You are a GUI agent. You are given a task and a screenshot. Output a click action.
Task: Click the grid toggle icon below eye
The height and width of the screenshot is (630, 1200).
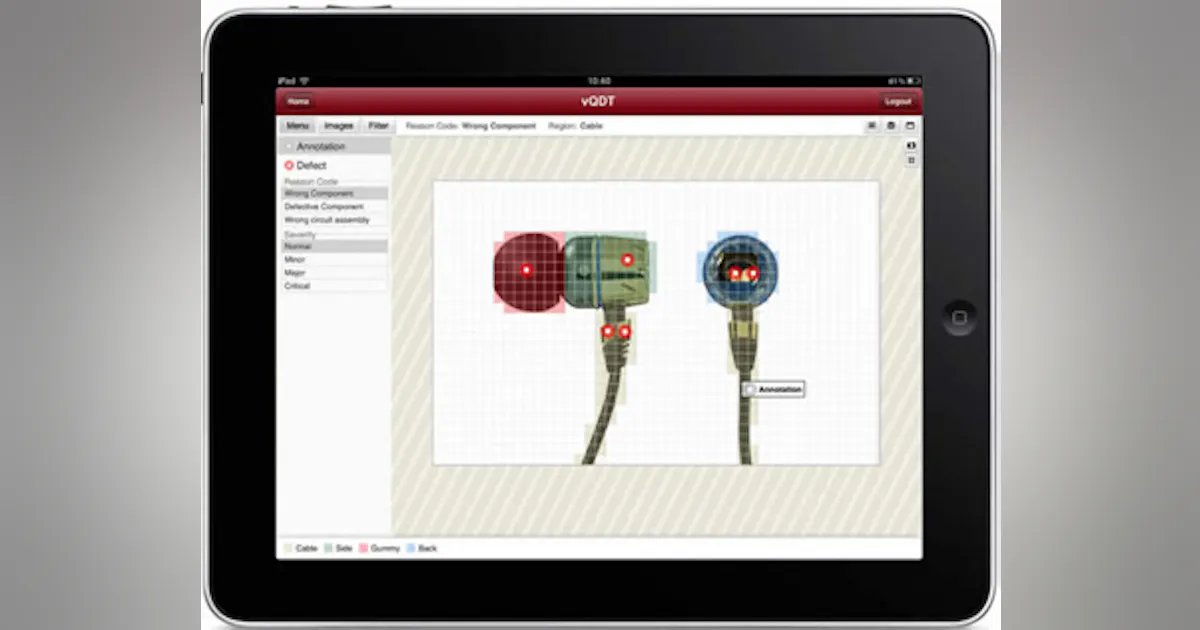point(911,160)
